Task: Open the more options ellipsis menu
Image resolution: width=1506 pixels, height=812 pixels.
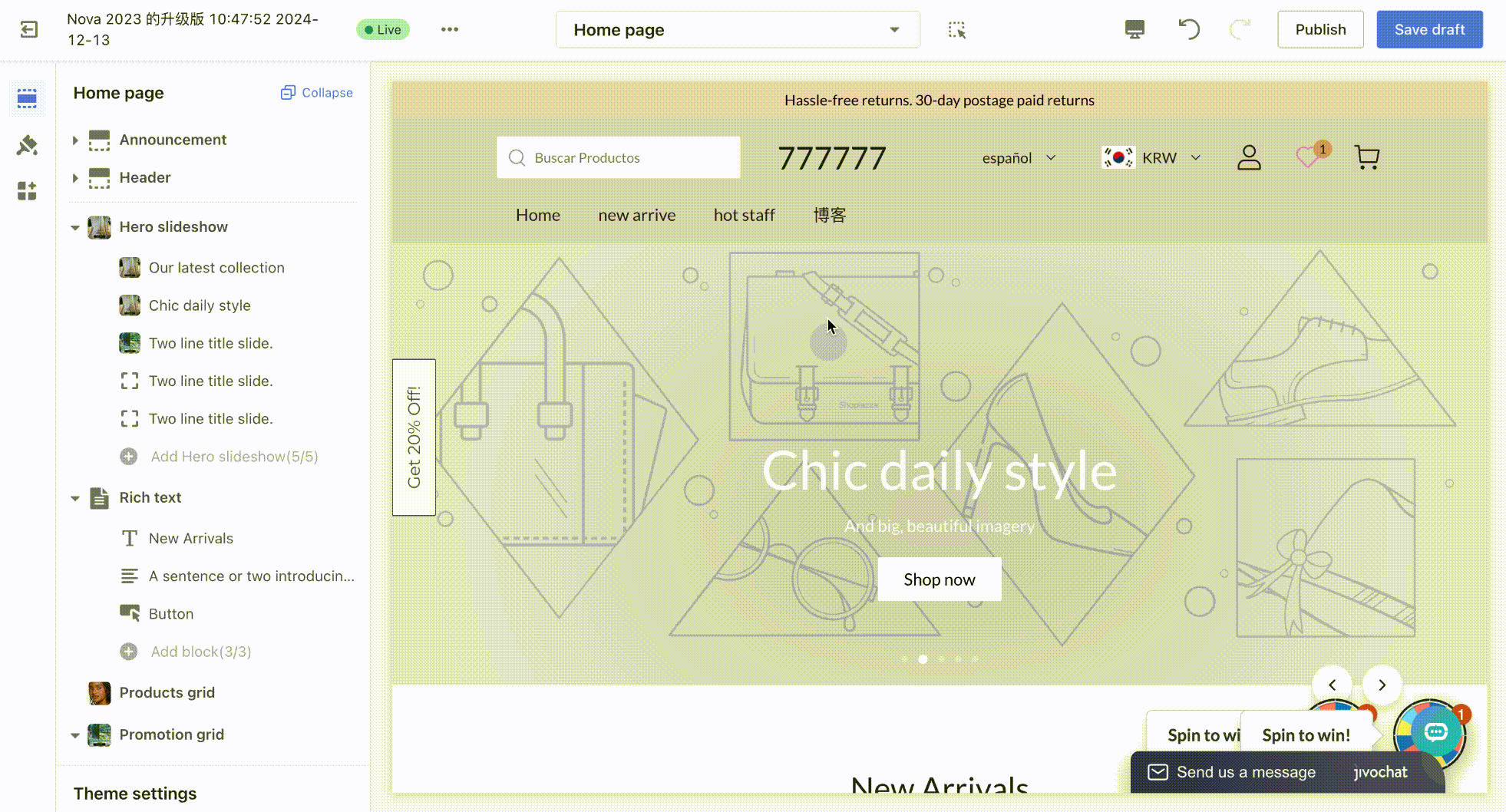Action: [450, 30]
